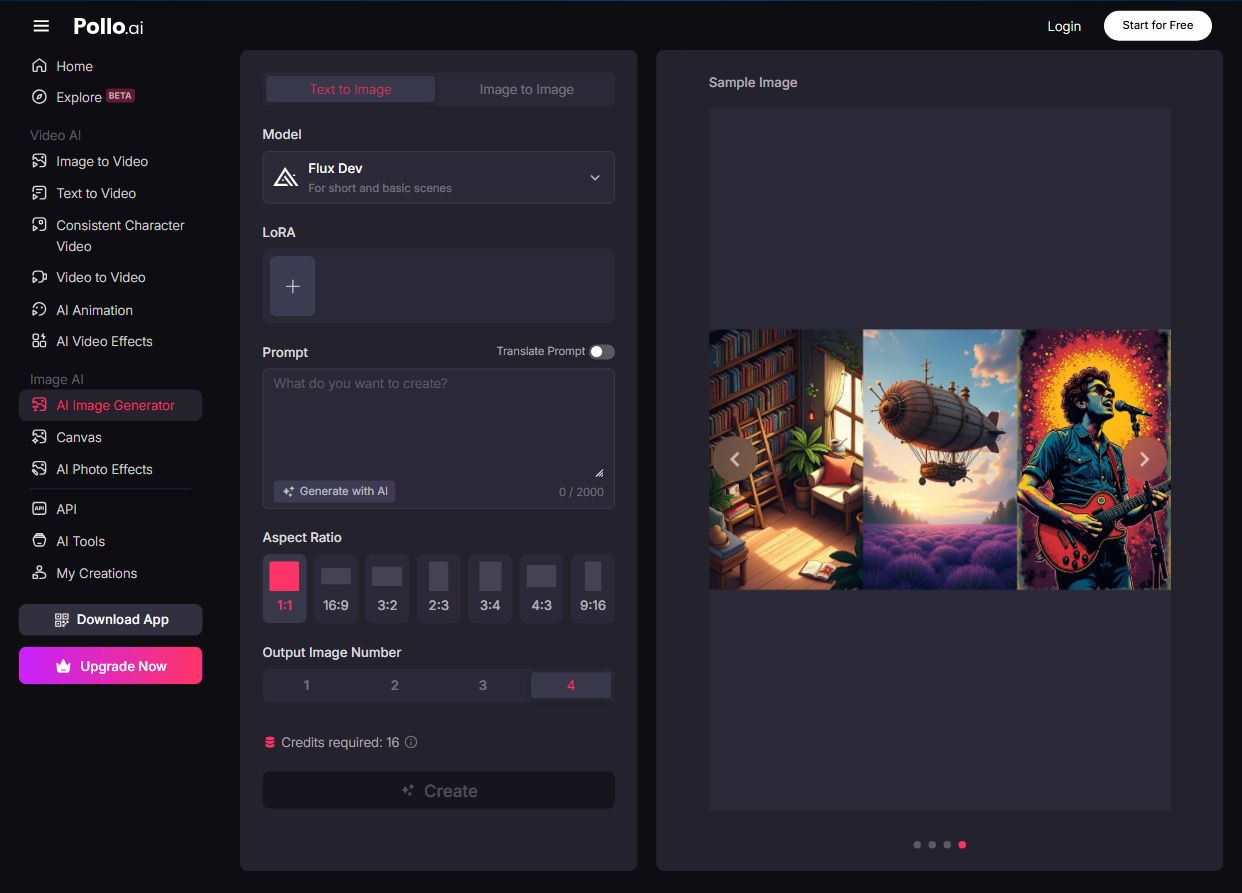Click the Flux Dev model logo
Screen dimensions: 1242x893
[286, 177]
